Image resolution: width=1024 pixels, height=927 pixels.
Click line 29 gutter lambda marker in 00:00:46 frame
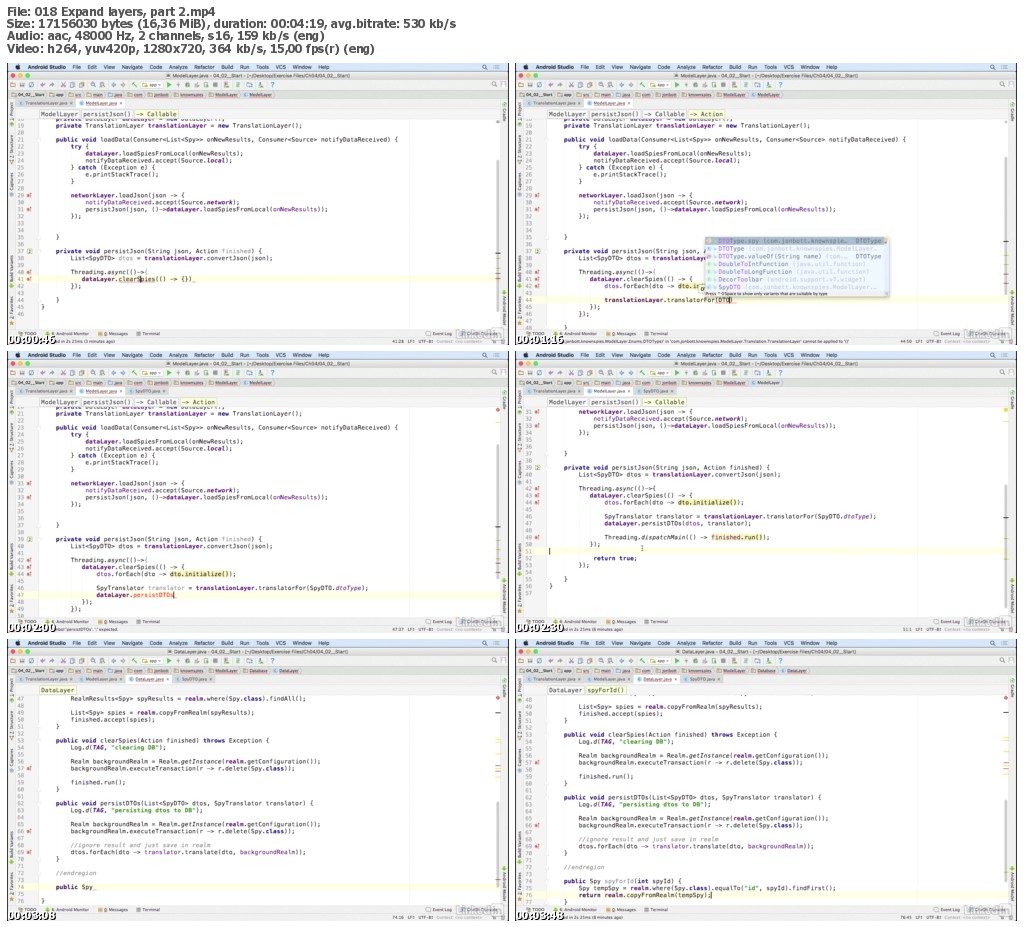[x=29, y=195]
